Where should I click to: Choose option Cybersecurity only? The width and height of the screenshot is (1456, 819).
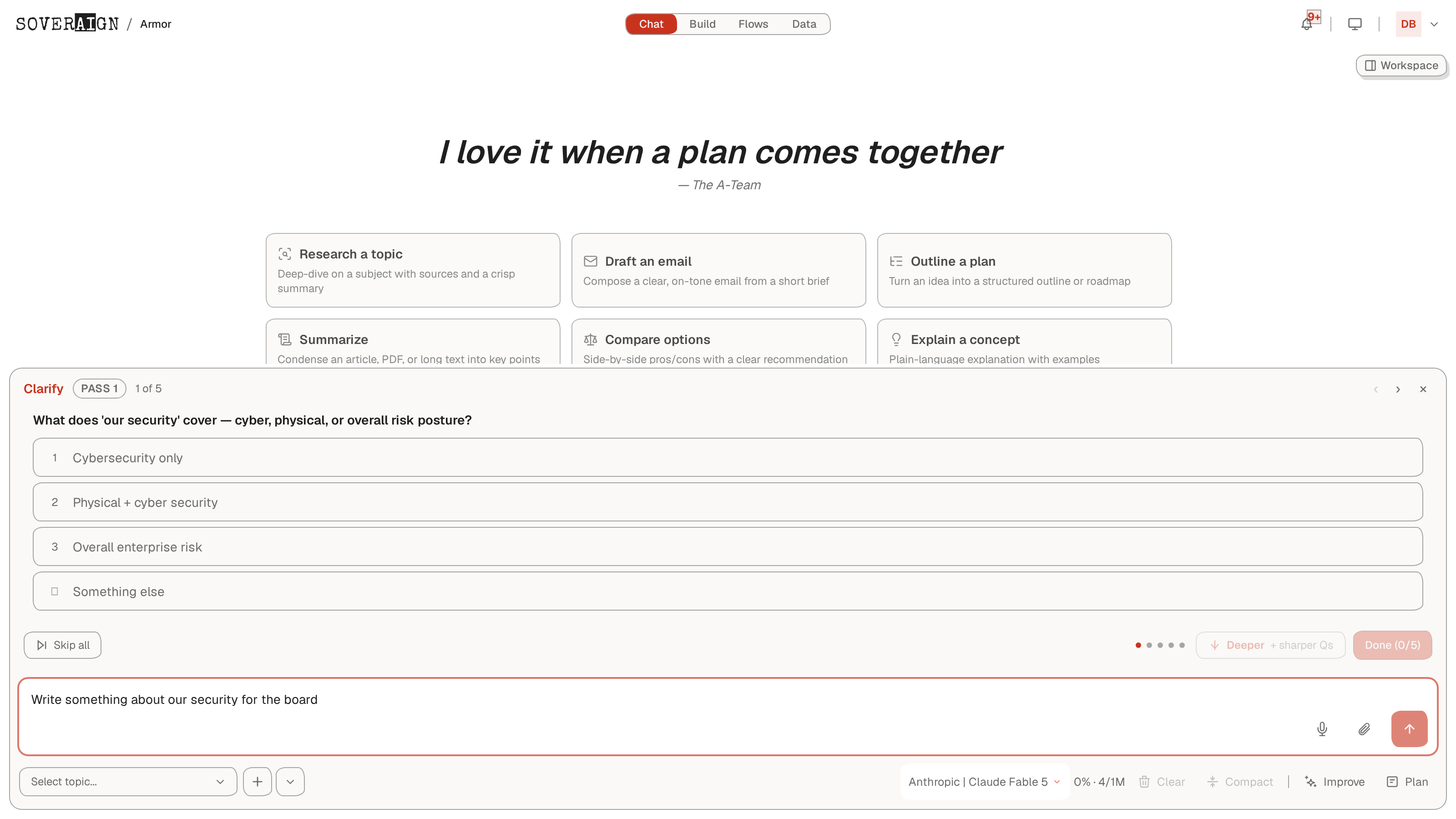(728, 457)
